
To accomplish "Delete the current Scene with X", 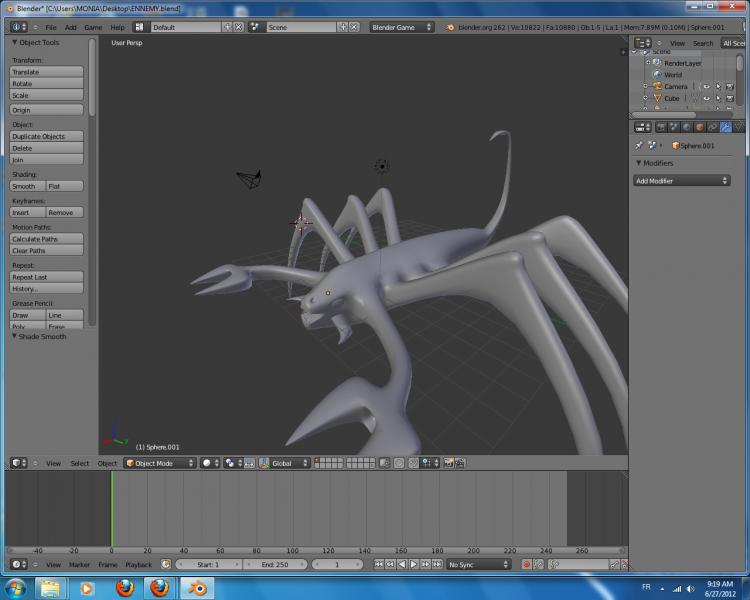I will 354,27.
